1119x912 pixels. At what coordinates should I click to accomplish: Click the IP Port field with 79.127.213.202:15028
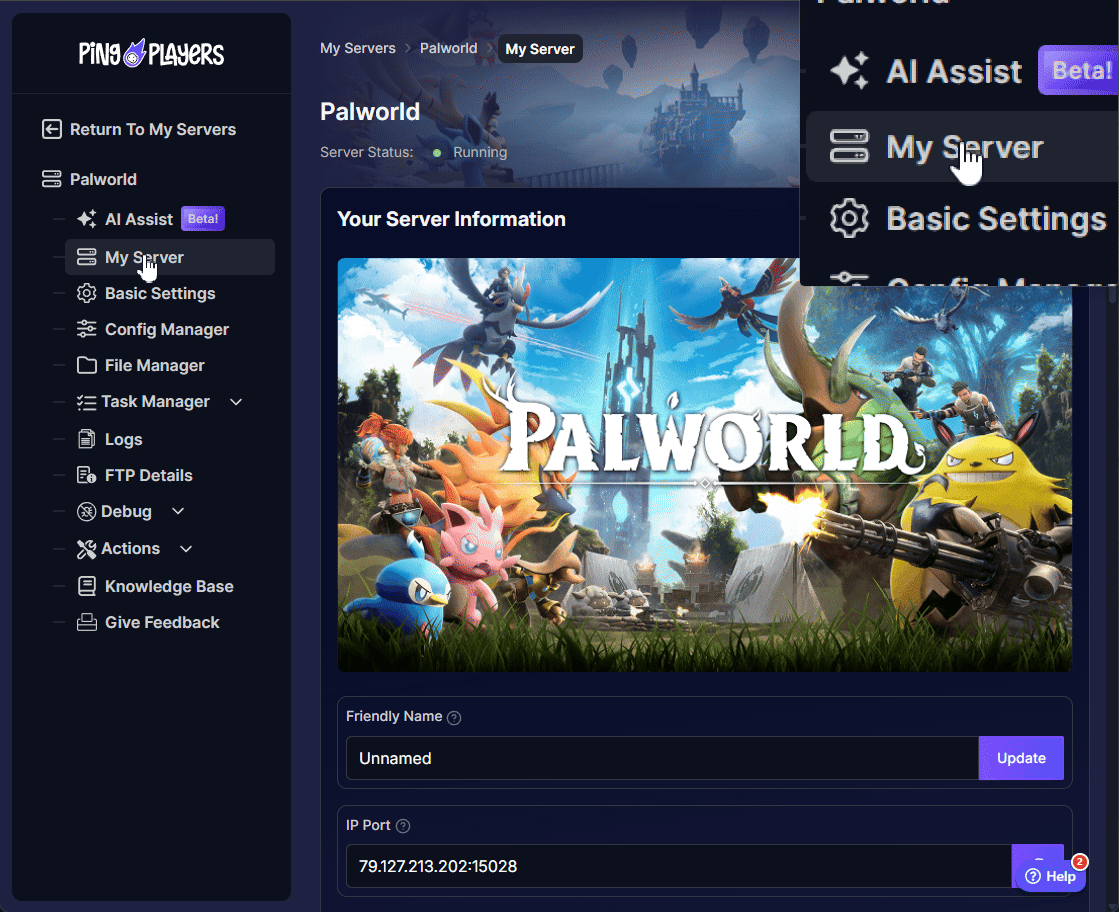(x=679, y=866)
